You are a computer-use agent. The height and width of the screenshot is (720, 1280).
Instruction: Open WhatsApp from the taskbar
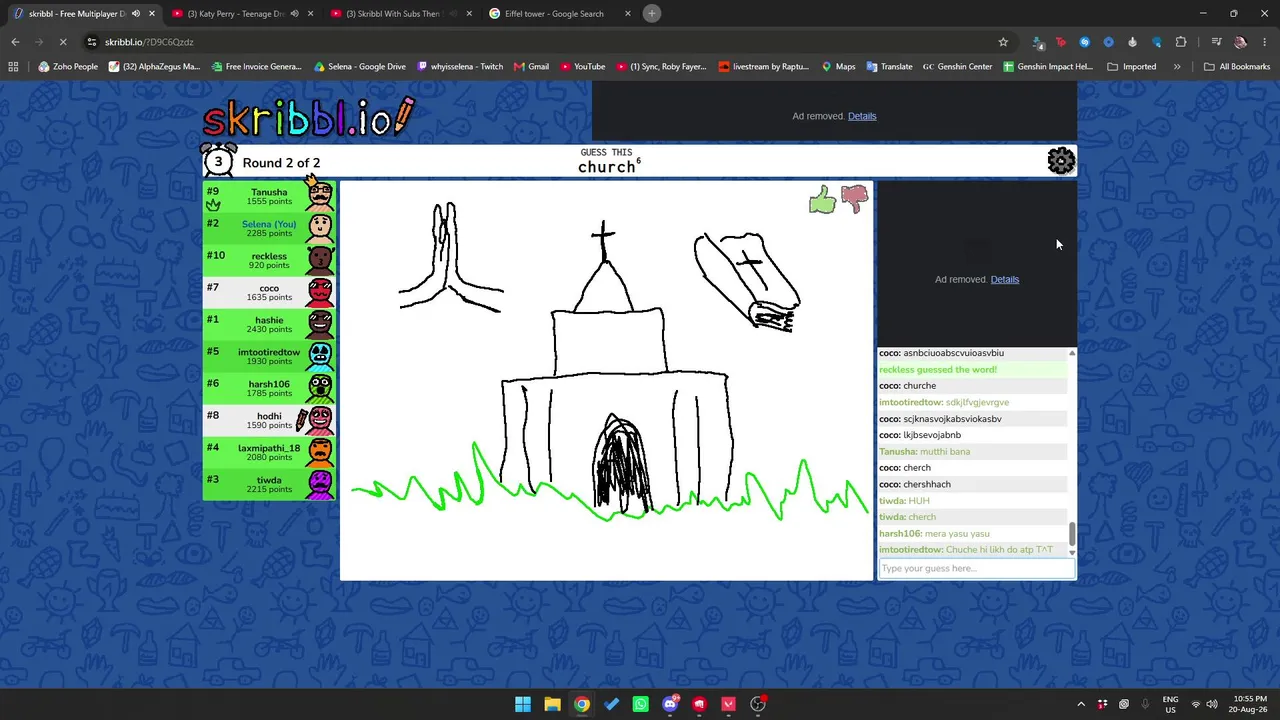[x=641, y=704]
